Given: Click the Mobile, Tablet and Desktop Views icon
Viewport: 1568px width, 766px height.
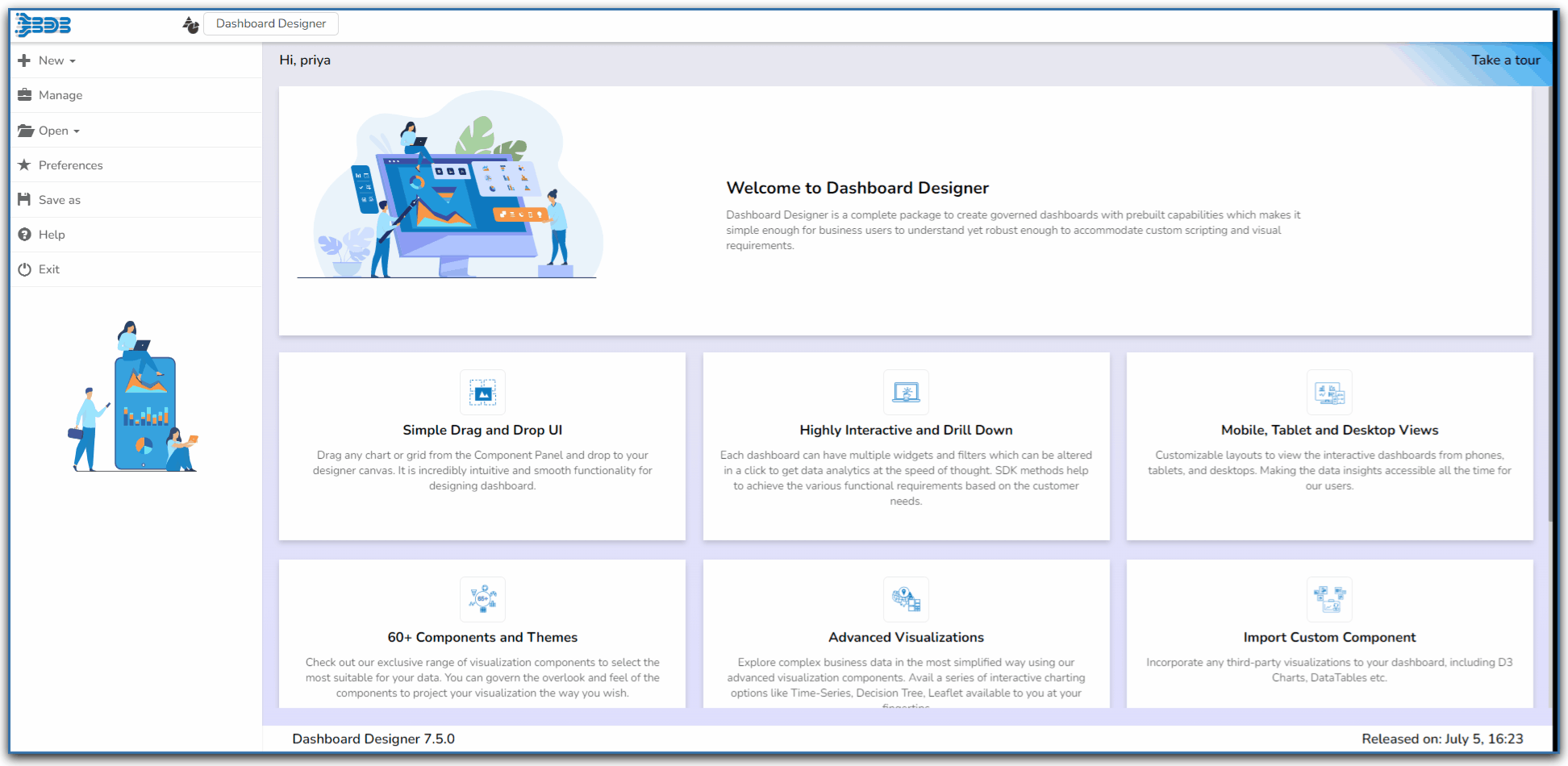Looking at the screenshot, I should click(x=1329, y=393).
